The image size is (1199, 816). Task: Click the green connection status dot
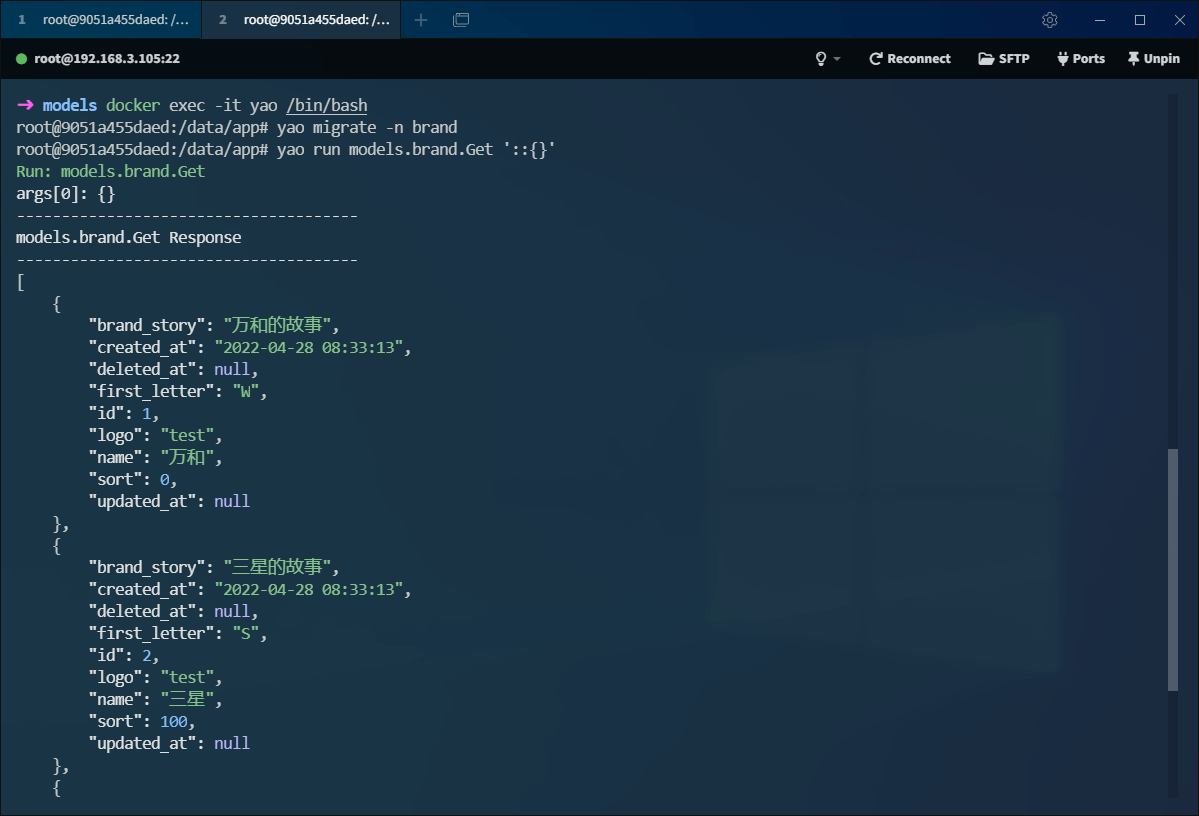[21, 59]
